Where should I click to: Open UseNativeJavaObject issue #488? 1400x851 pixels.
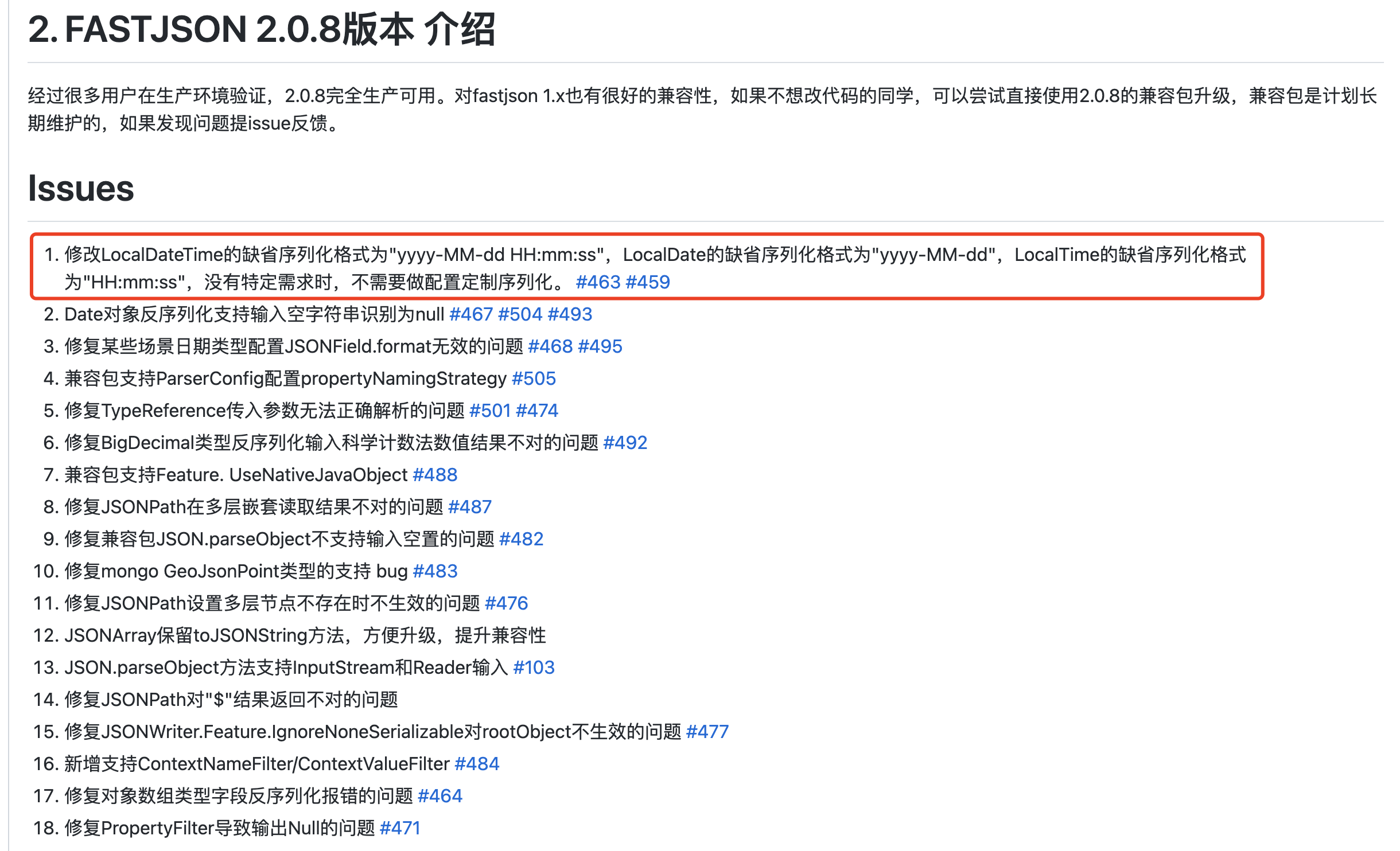click(x=435, y=475)
